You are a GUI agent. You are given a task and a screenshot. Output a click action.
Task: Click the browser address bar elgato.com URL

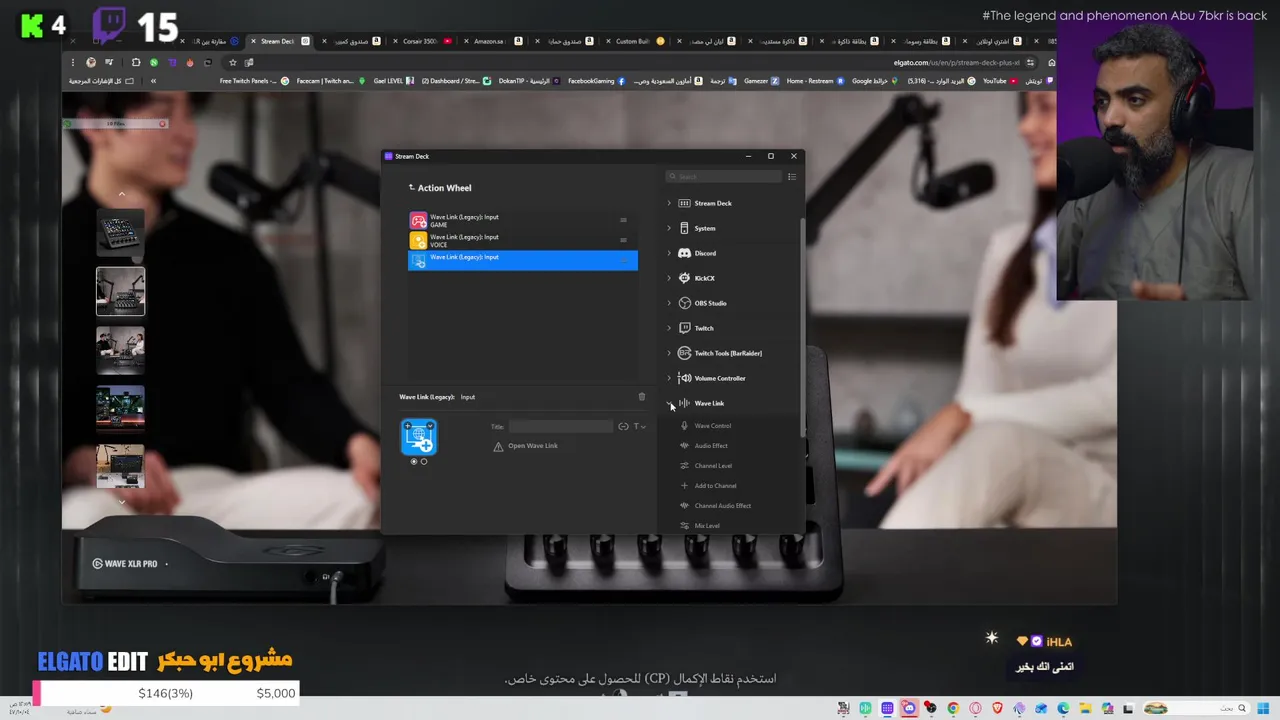(x=957, y=62)
